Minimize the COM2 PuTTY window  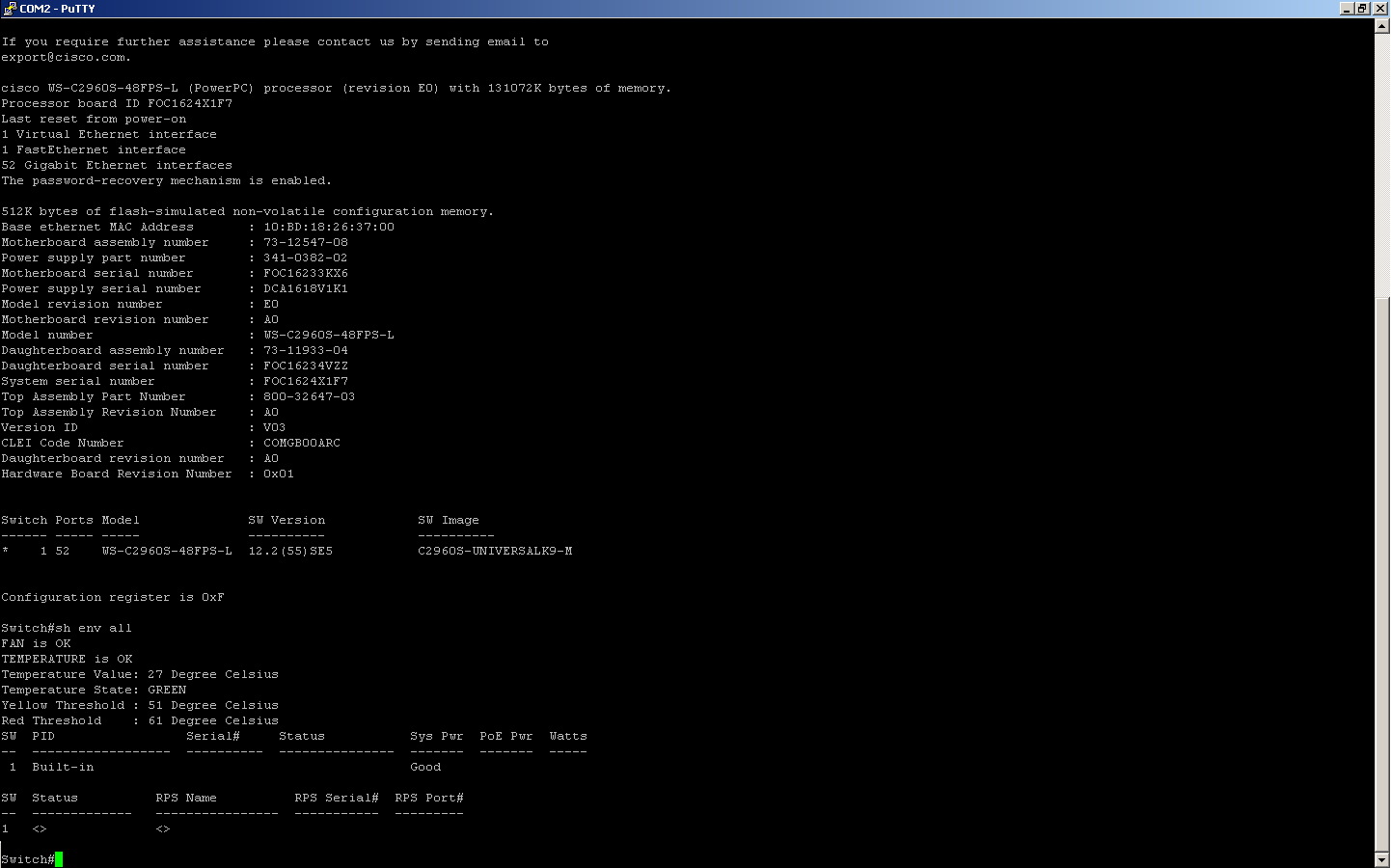1347,8
